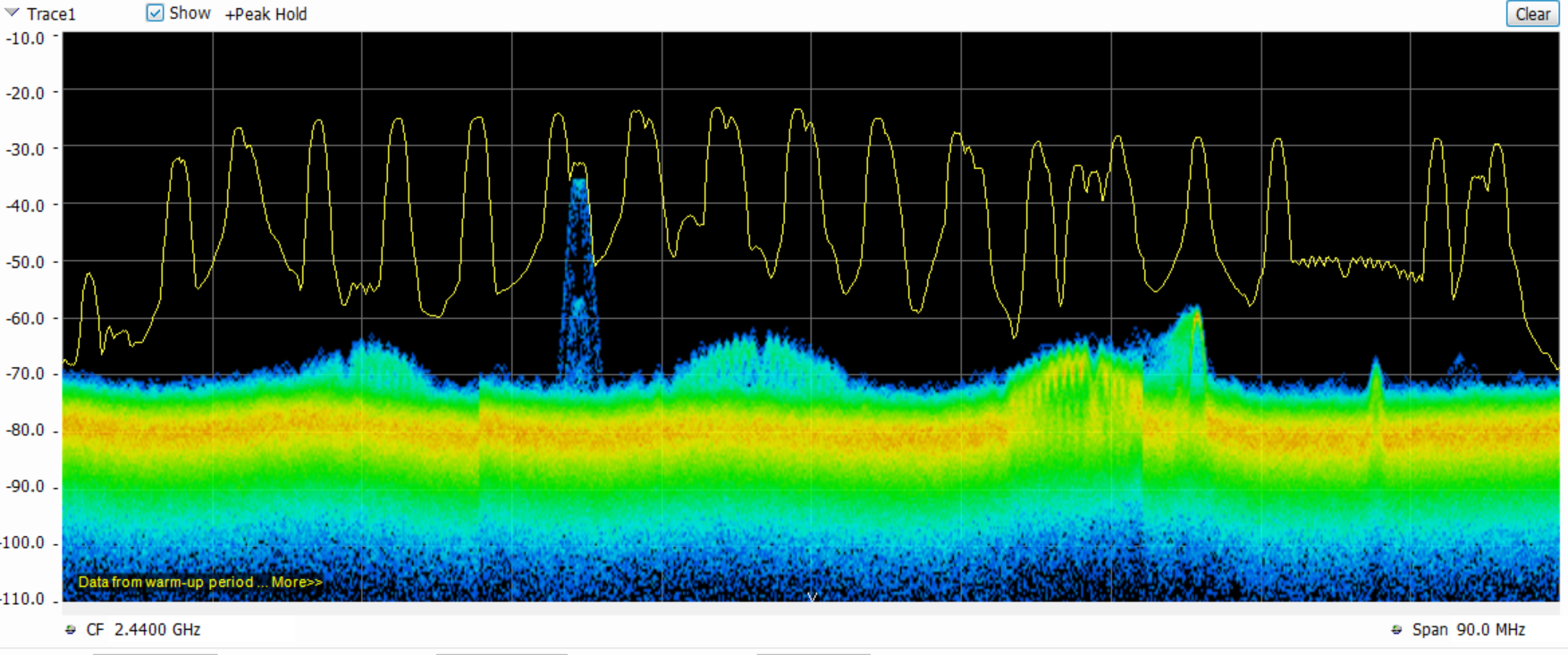Click the Trace1 name label
This screenshot has width=1568, height=655.
(x=51, y=14)
